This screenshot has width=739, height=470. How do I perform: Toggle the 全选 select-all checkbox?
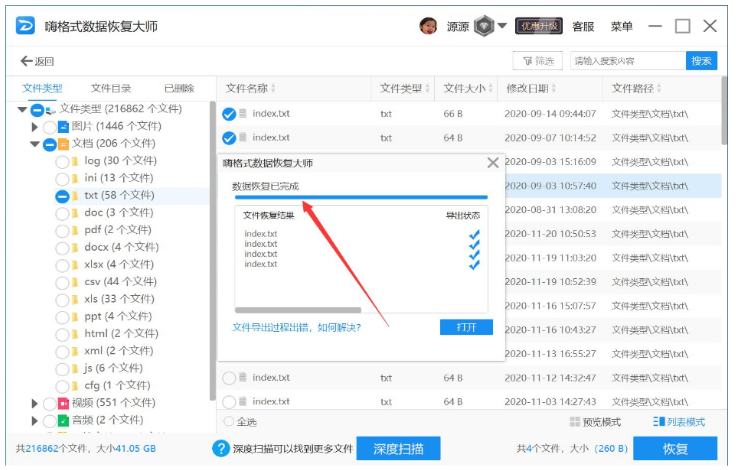(229, 421)
